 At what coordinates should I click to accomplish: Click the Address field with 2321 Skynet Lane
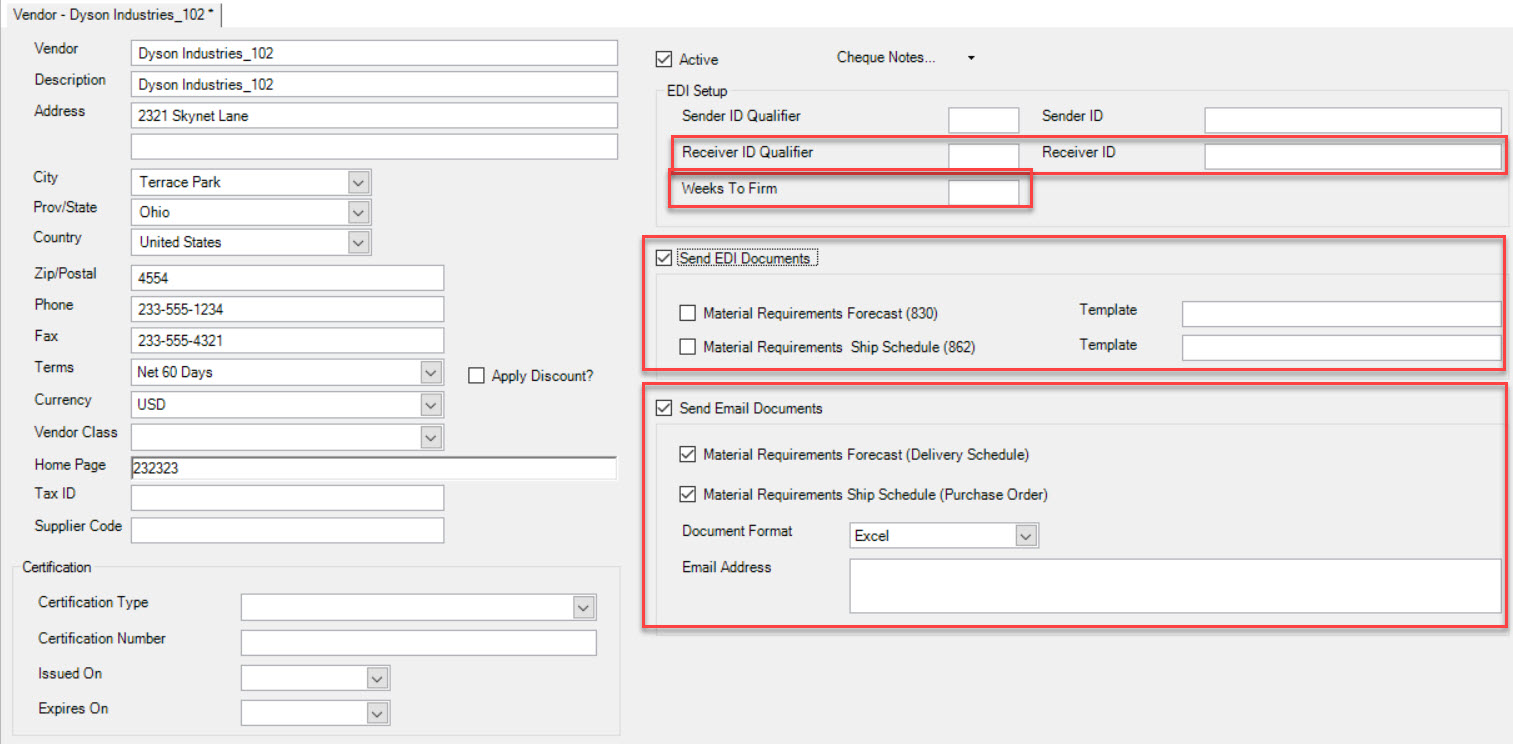tap(375, 116)
